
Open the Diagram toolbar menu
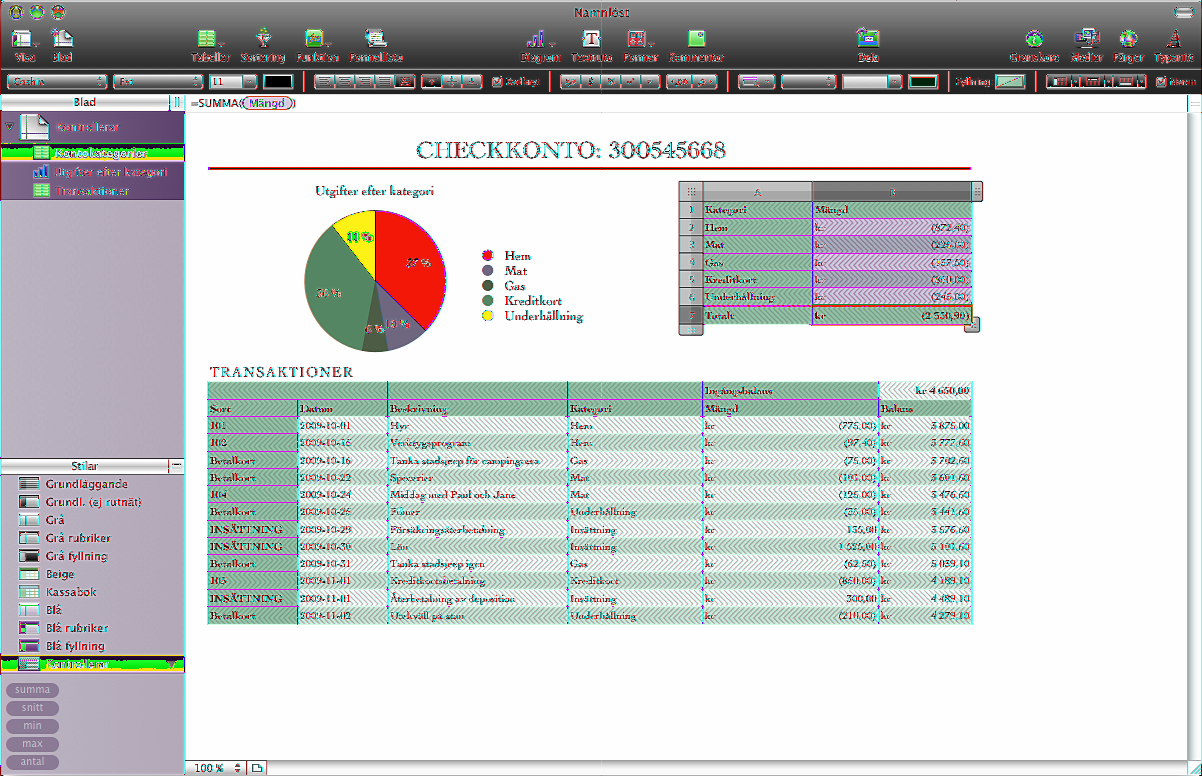coord(540,46)
